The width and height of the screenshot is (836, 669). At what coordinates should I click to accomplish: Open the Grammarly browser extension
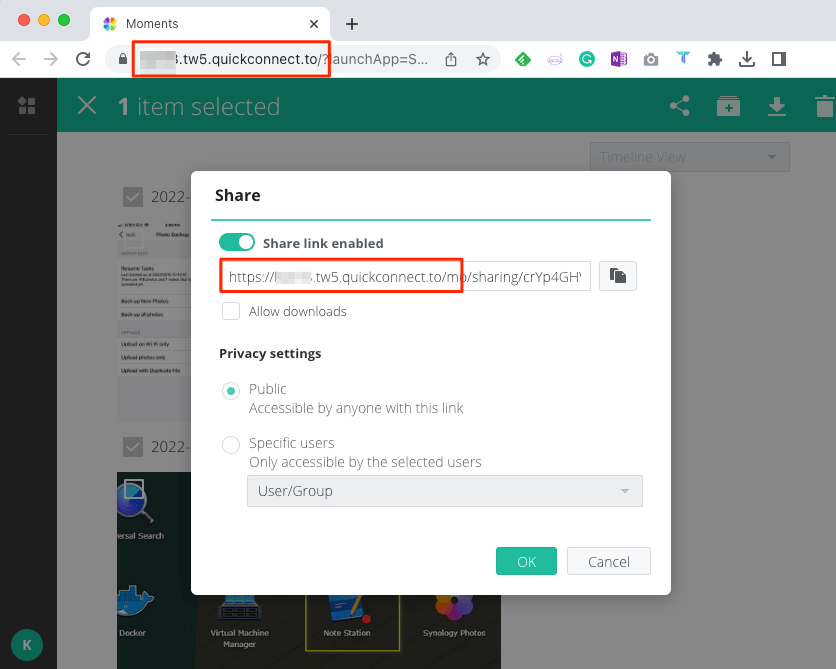click(x=587, y=59)
